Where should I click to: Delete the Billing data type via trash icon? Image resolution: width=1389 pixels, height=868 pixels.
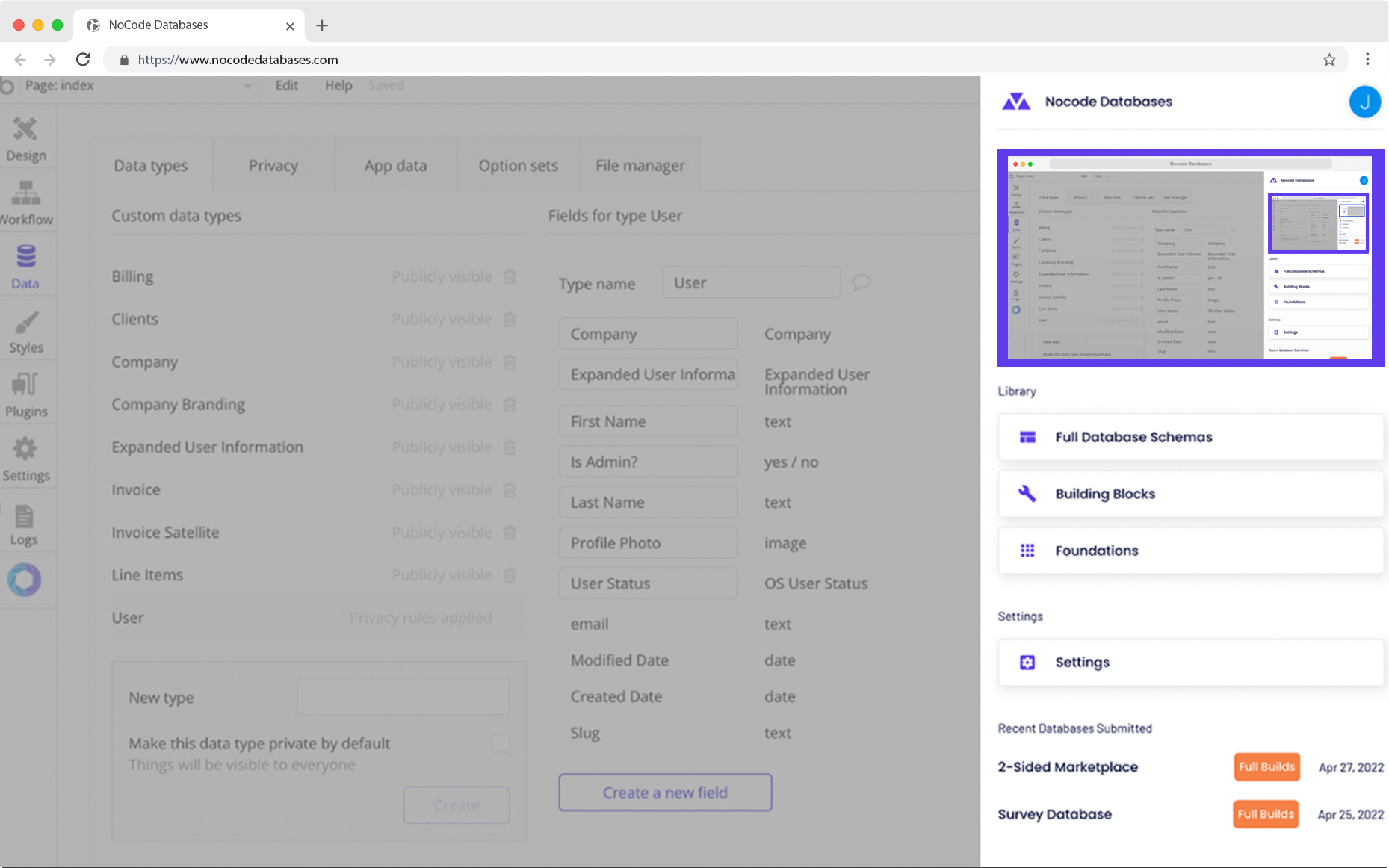click(510, 276)
